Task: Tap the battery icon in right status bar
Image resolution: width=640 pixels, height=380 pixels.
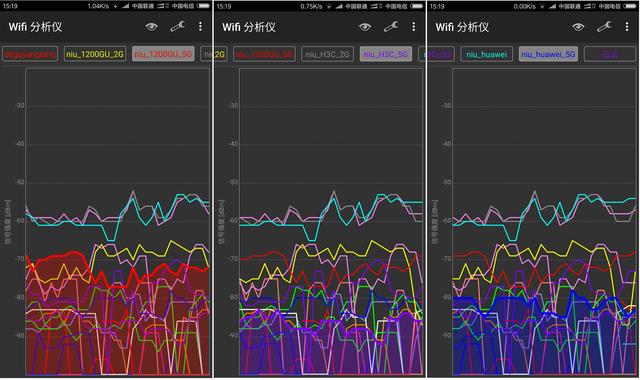Action: (630, 6)
